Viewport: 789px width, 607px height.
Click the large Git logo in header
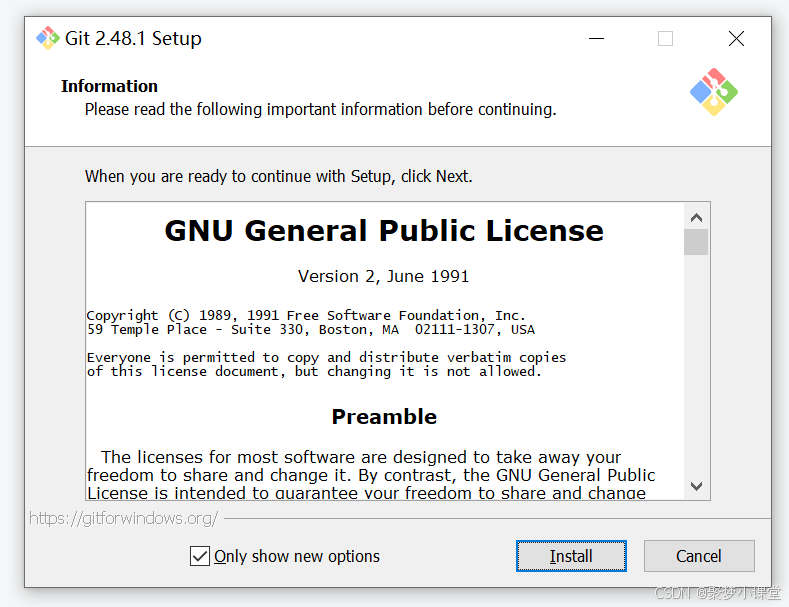(x=714, y=92)
